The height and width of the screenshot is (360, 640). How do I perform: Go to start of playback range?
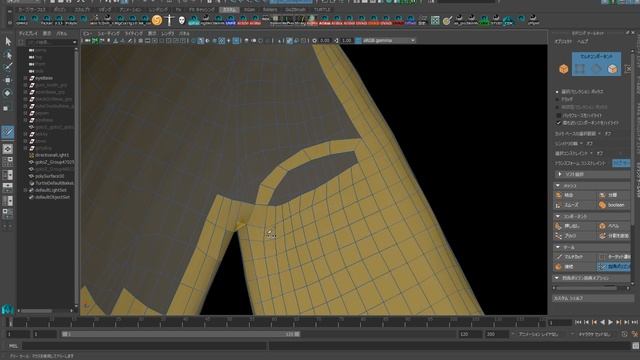point(578,322)
